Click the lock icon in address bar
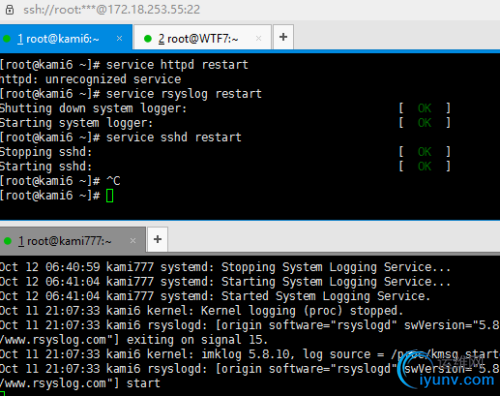Image resolution: width=500 pixels, height=396 pixels. click(x=10, y=10)
